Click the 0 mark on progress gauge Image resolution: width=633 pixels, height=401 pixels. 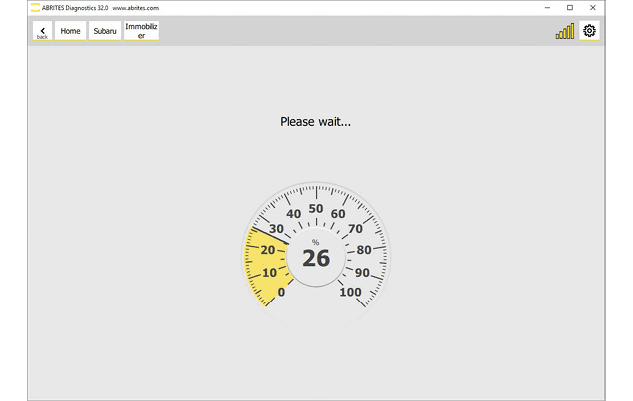coord(281,292)
